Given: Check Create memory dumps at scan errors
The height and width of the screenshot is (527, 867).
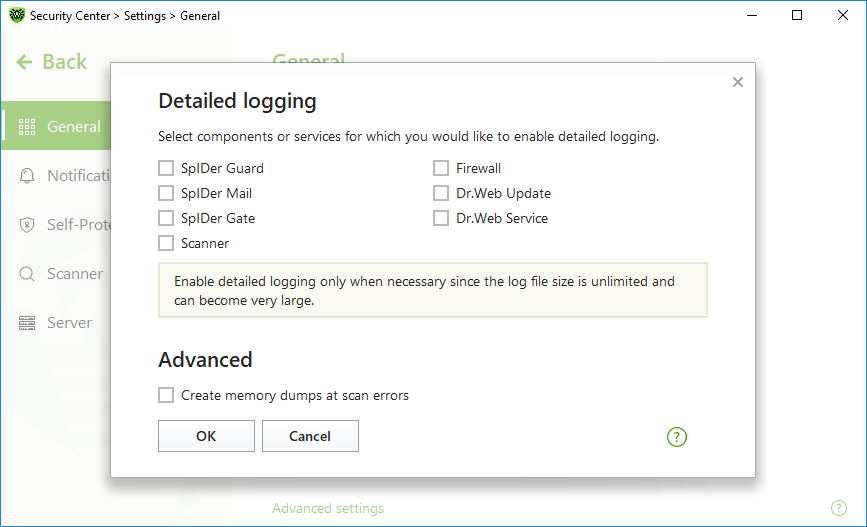Looking at the screenshot, I should (166, 395).
